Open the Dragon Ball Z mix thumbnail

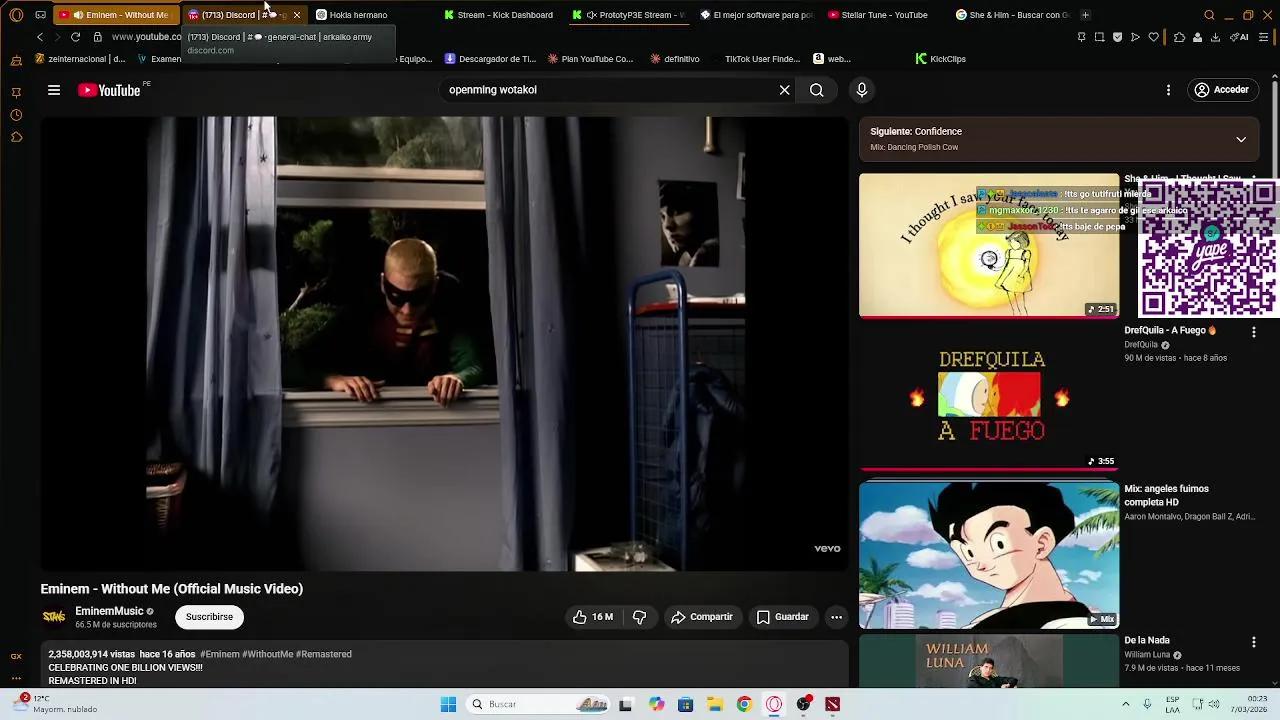pos(988,555)
